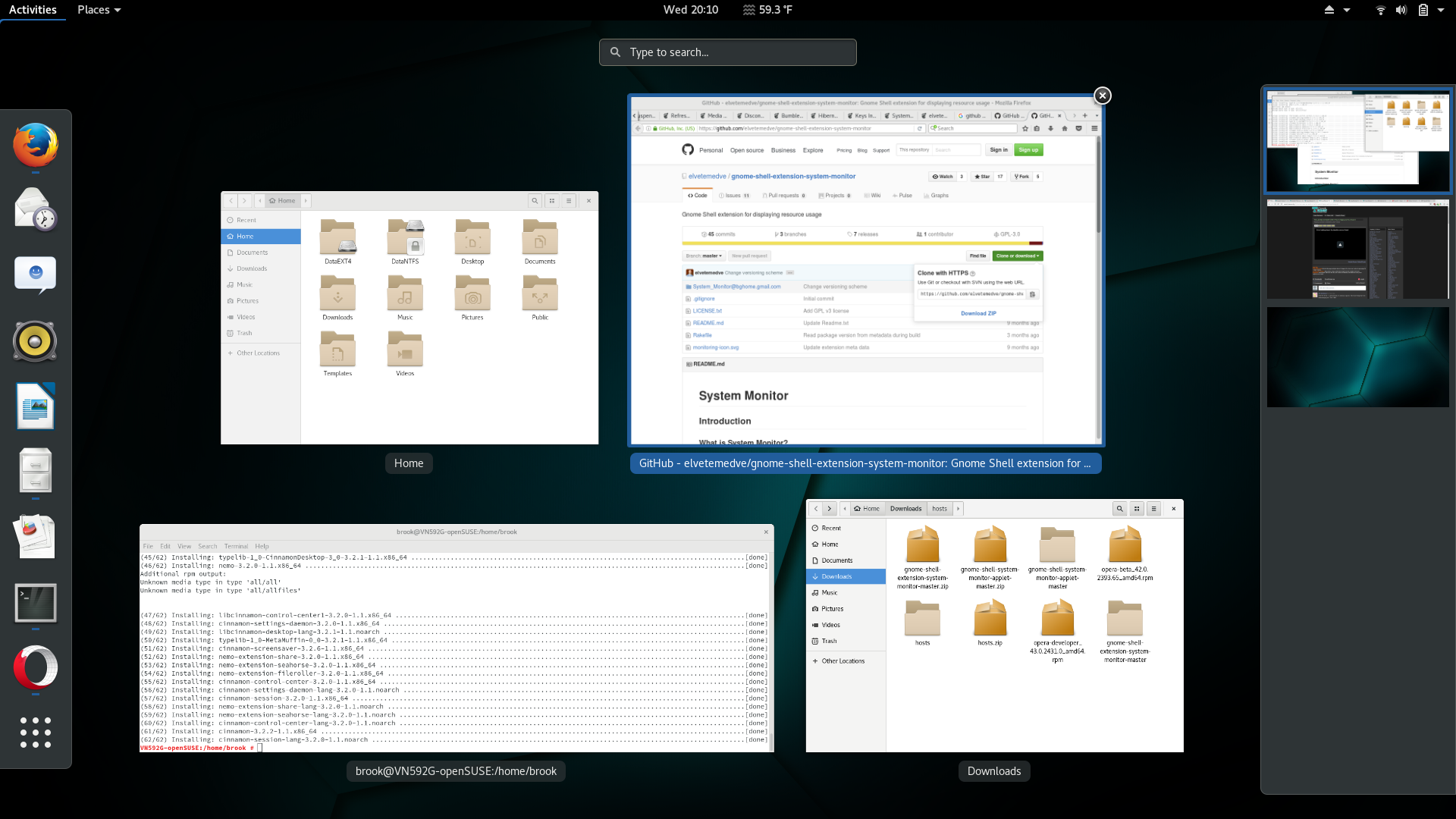Viewport: 1456px width, 819px height.
Task: Open the Places menu
Action: coord(99,10)
